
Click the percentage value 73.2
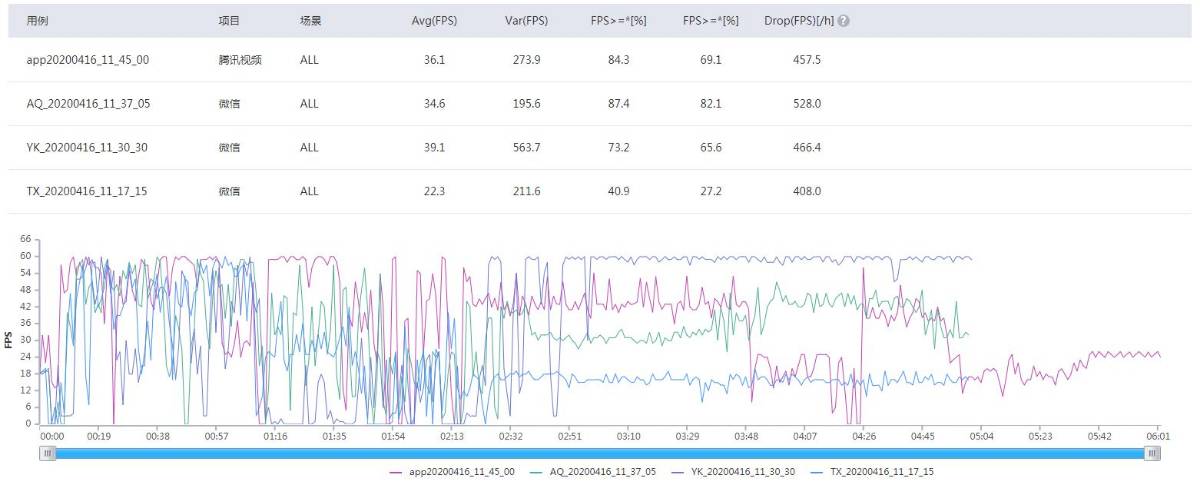(x=618, y=148)
